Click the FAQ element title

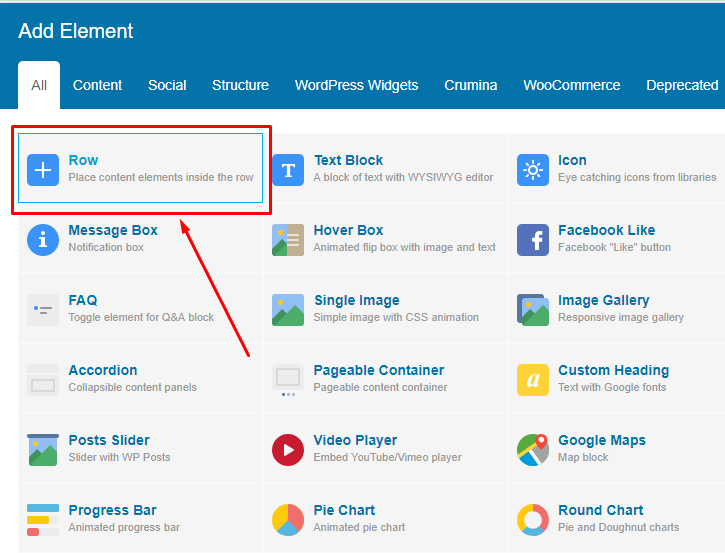click(83, 300)
